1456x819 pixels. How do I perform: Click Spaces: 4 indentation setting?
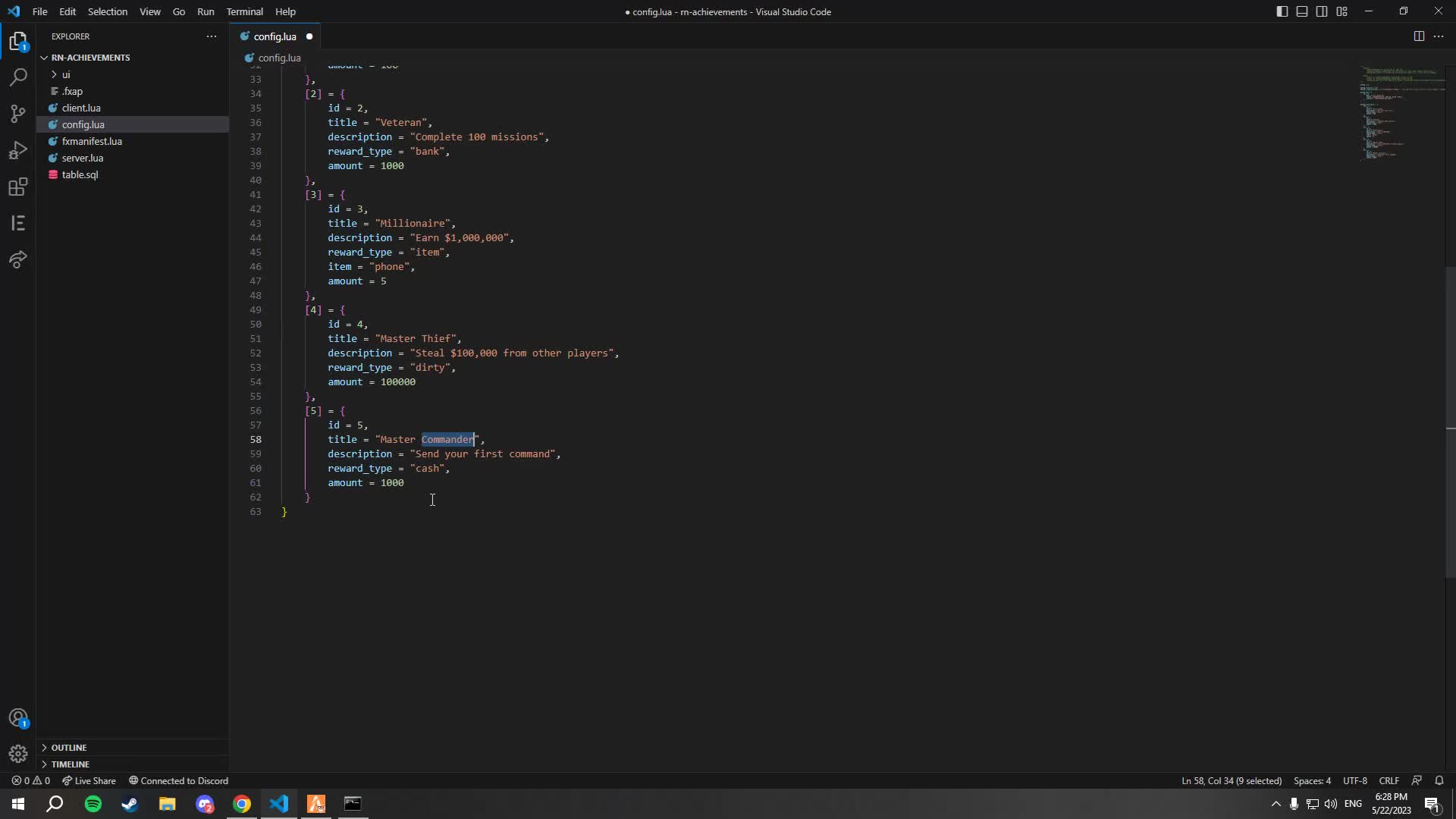[x=1312, y=780]
